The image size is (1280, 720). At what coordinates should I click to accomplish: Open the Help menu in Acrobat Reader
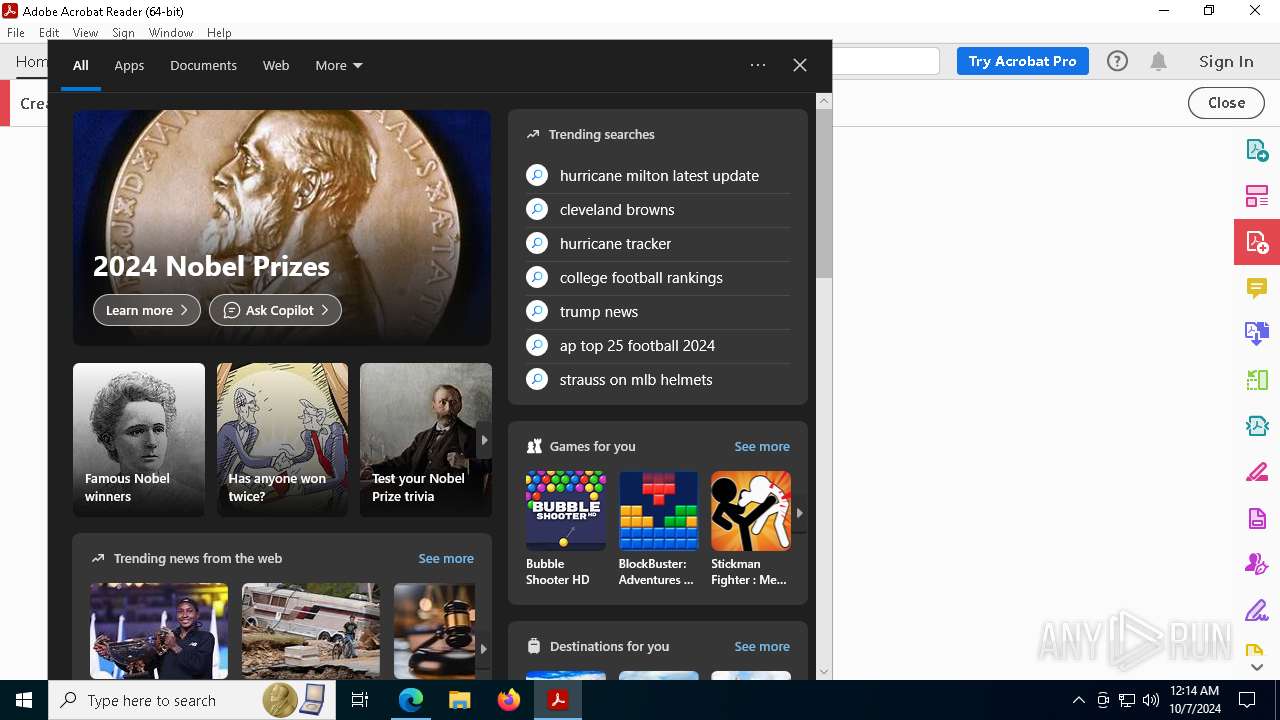[219, 33]
